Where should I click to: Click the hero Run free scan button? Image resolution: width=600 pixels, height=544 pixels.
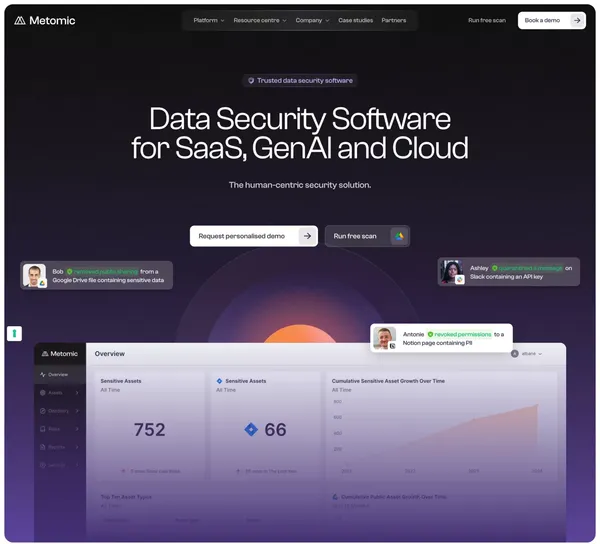[367, 236]
